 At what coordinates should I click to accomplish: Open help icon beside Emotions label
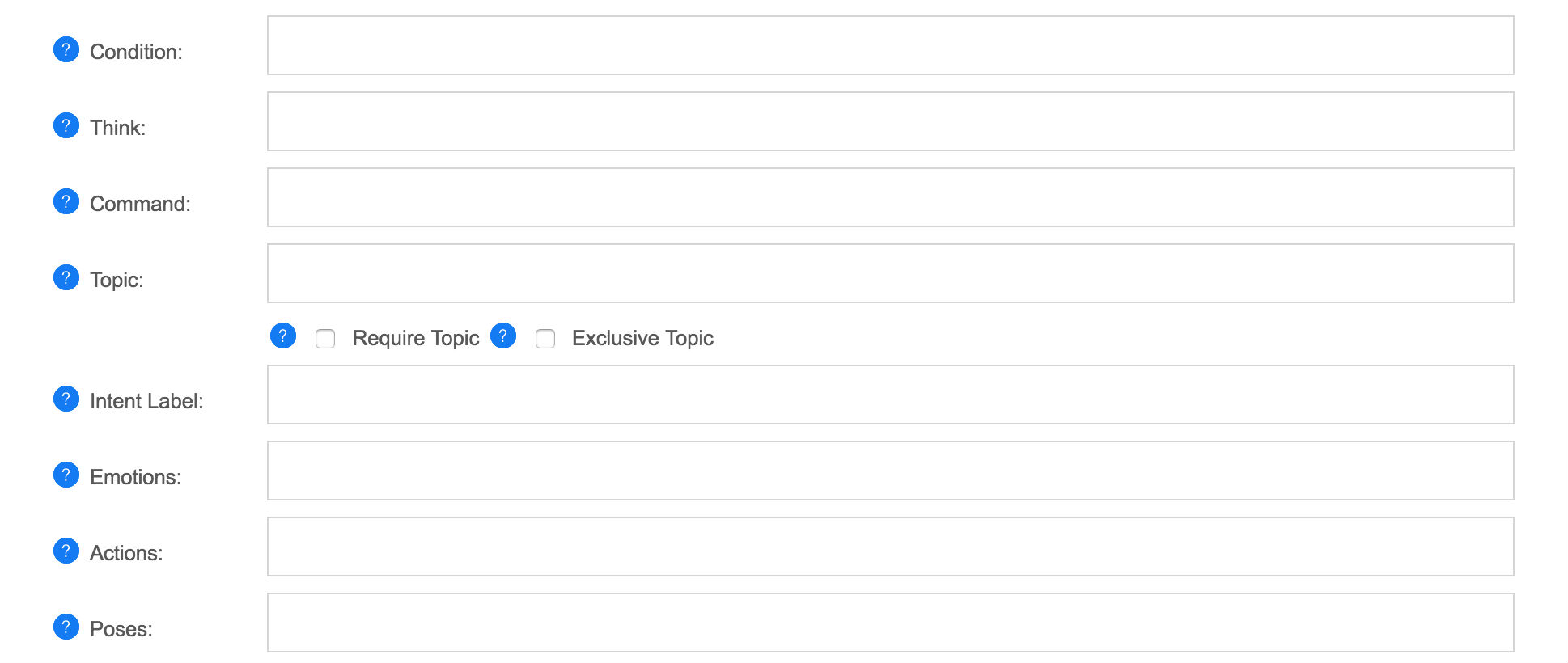click(x=66, y=475)
